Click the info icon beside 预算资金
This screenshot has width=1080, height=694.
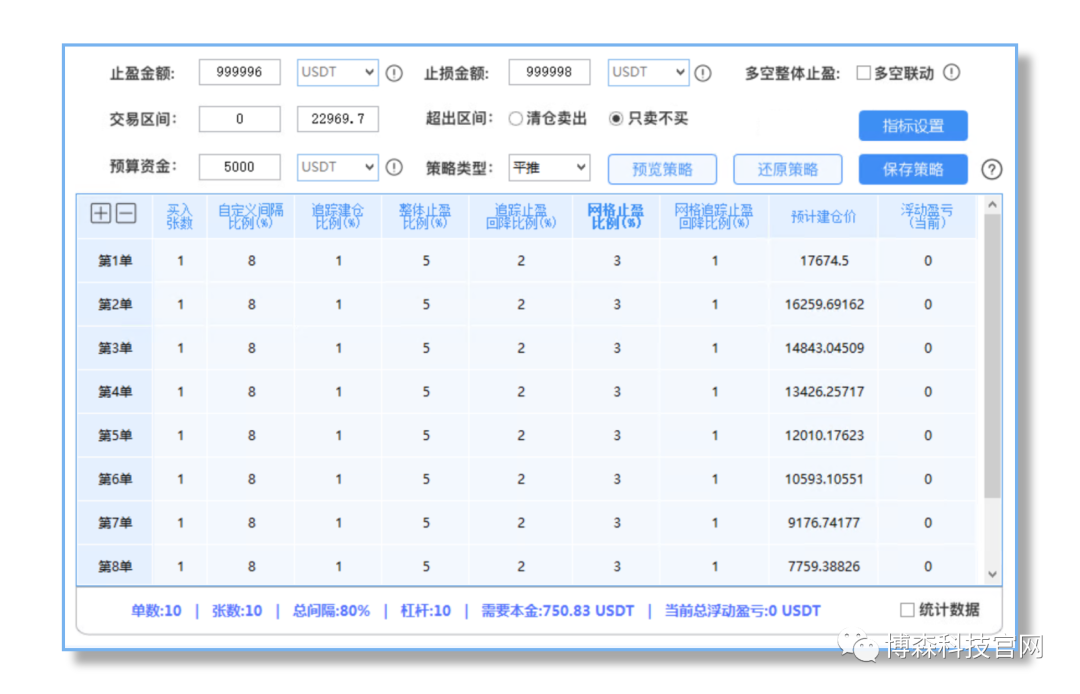tap(394, 168)
